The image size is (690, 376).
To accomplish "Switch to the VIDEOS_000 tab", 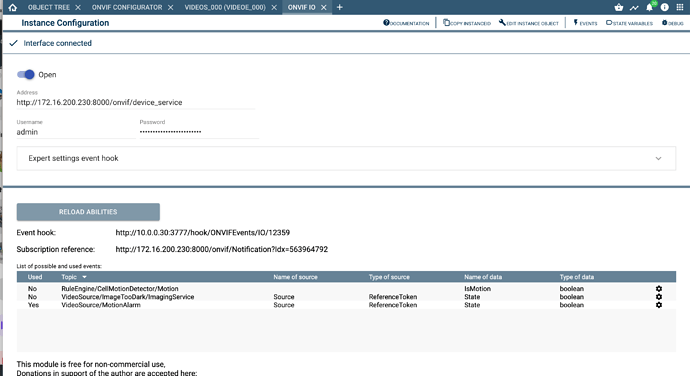I will (225, 7).
